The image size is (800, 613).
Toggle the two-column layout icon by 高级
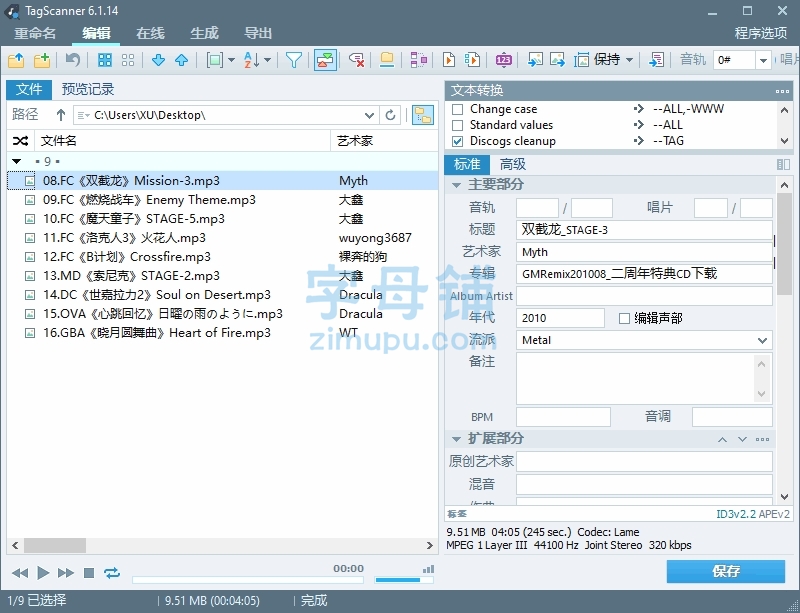pyautogui.click(x=783, y=164)
